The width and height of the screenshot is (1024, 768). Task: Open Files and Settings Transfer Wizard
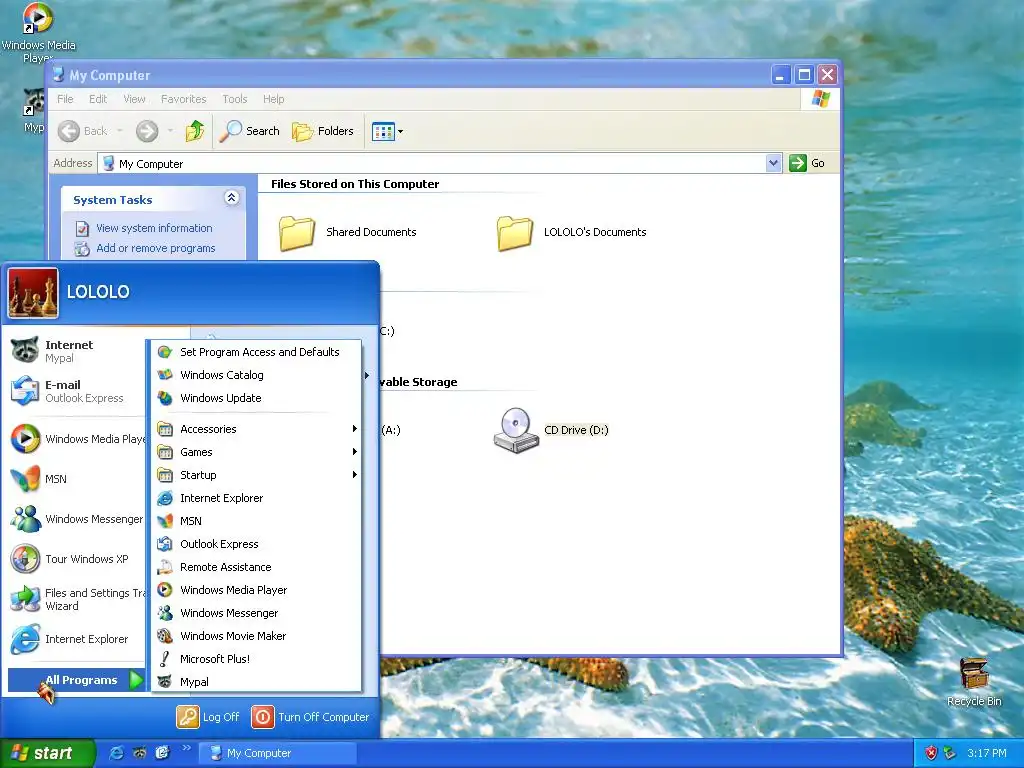pos(76,599)
